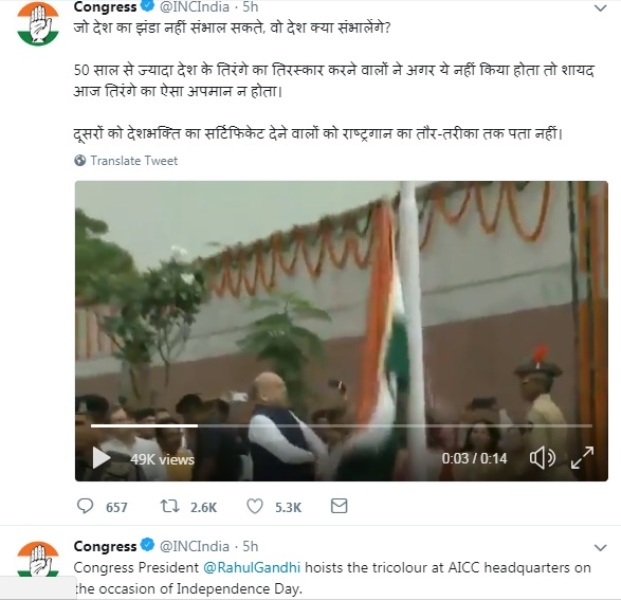Like the tweet with heart icon
The image size is (621, 600).
coord(255,506)
